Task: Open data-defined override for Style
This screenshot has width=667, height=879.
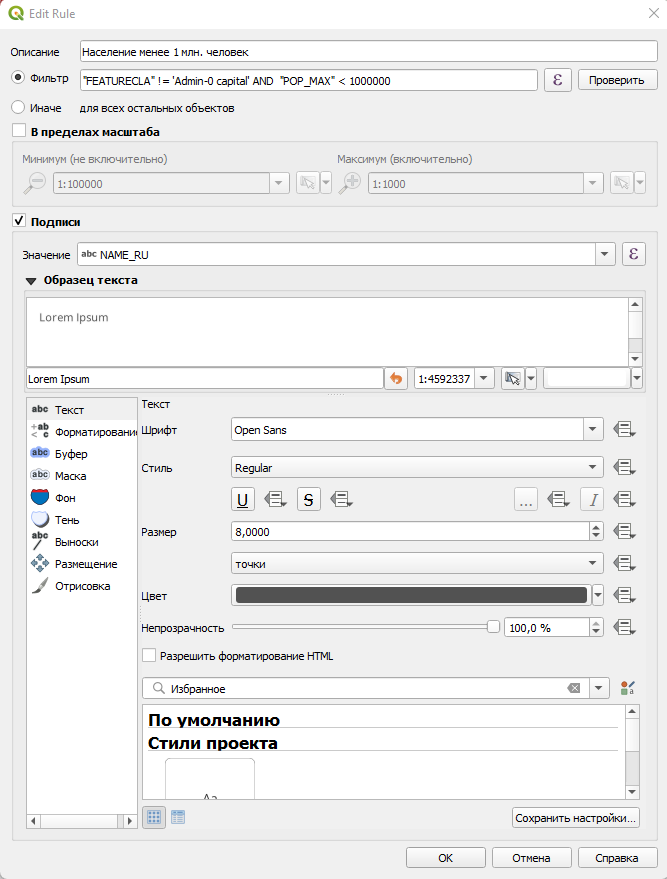Action: 624,467
